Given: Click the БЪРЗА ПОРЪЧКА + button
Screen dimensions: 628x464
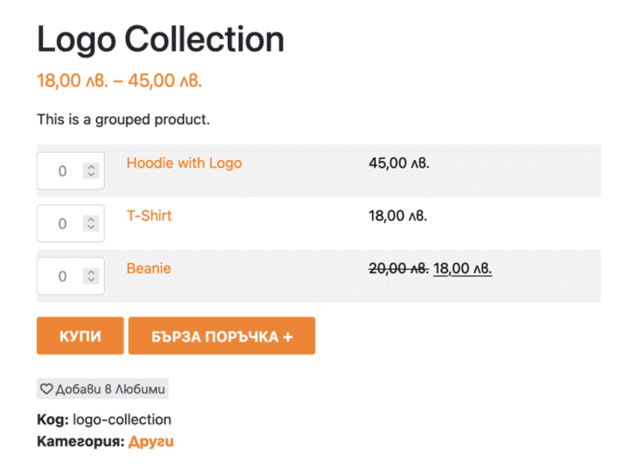Looking at the screenshot, I should coord(221,336).
